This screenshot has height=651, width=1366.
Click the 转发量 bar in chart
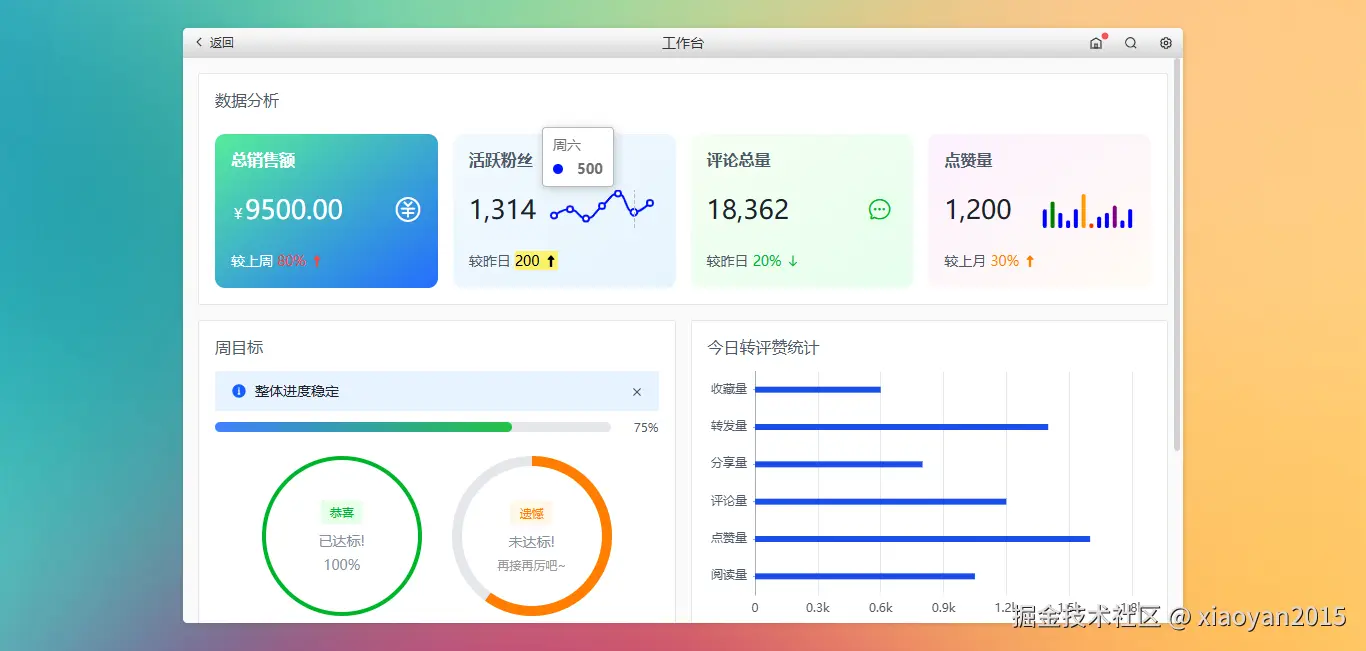(902, 427)
